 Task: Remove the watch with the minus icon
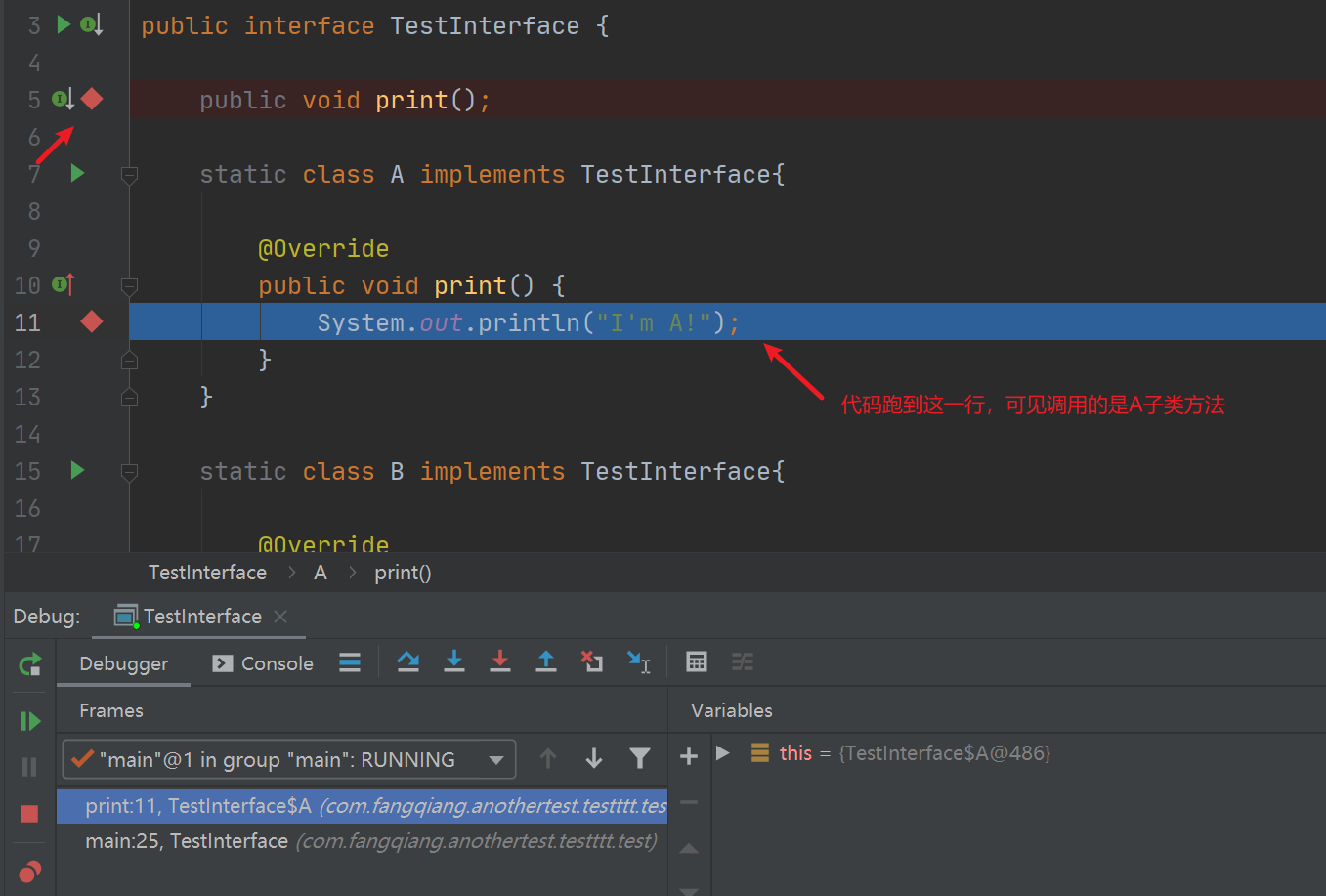[689, 802]
